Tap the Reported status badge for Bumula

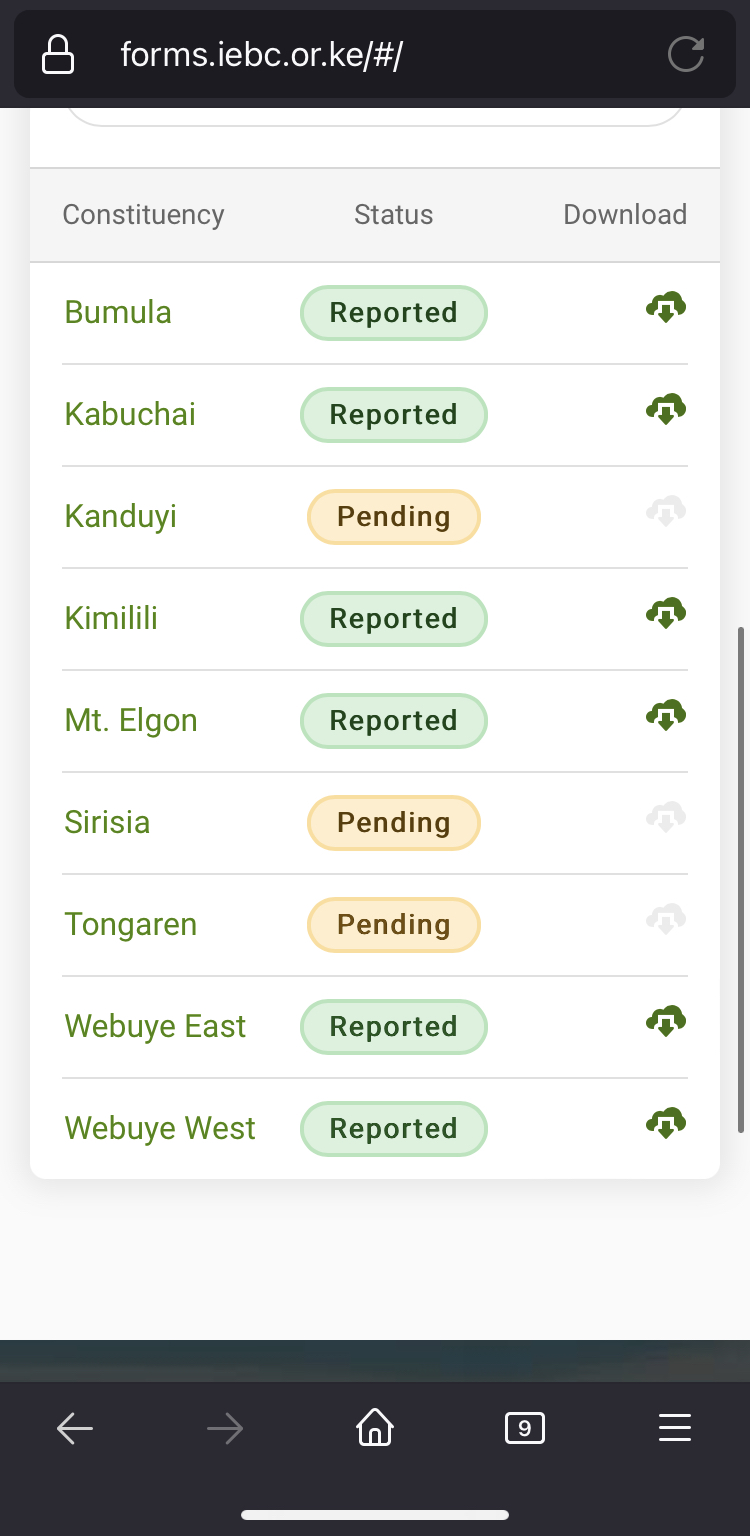coord(394,313)
